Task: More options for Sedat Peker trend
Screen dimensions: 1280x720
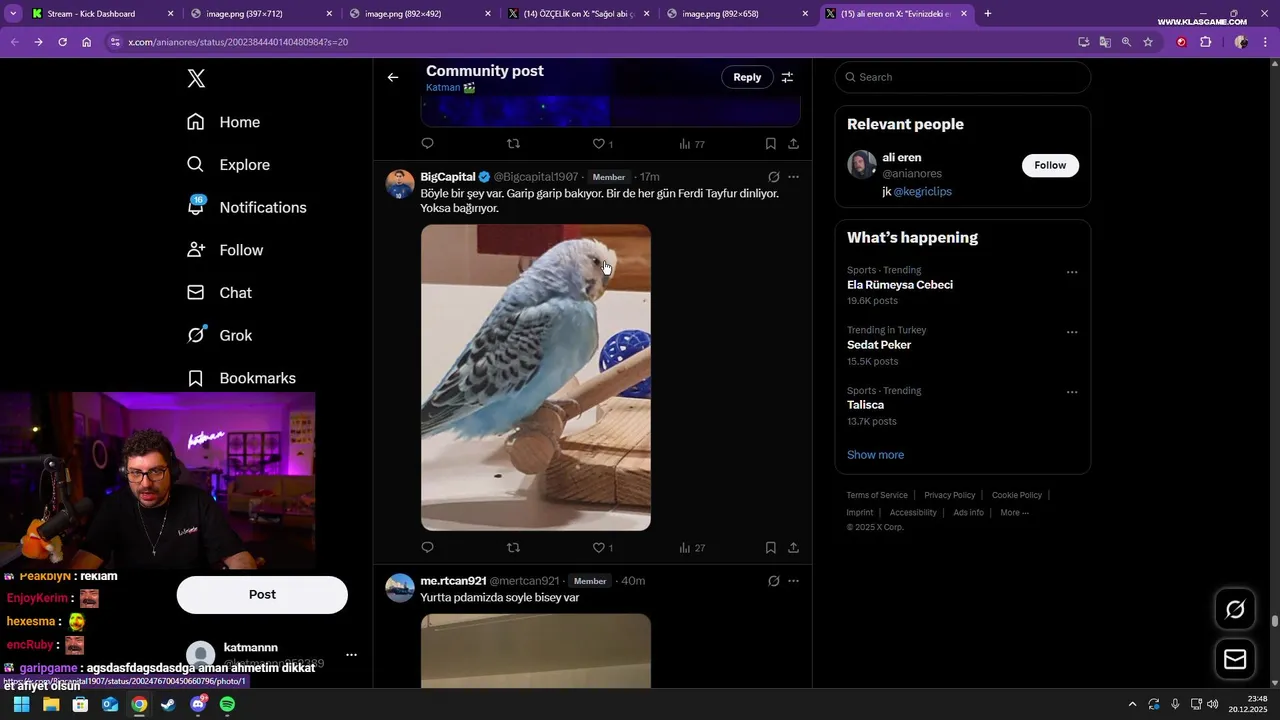Action: tap(1072, 332)
